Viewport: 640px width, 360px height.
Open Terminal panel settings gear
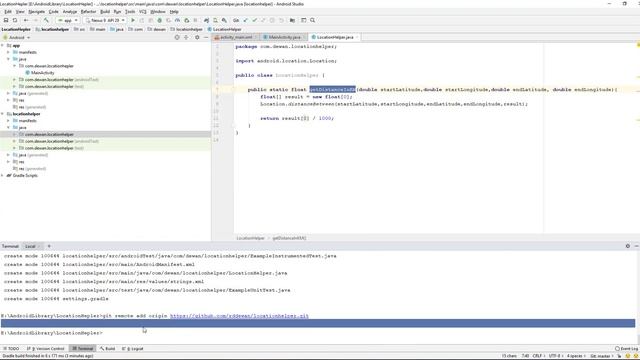coord(628,246)
